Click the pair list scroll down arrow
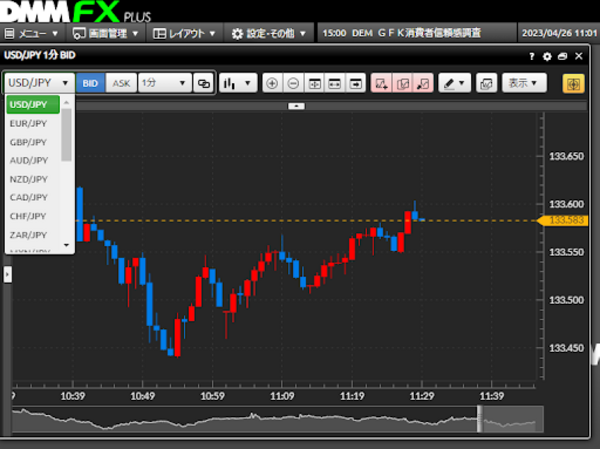This screenshot has height=449, width=600. [x=67, y=245]
